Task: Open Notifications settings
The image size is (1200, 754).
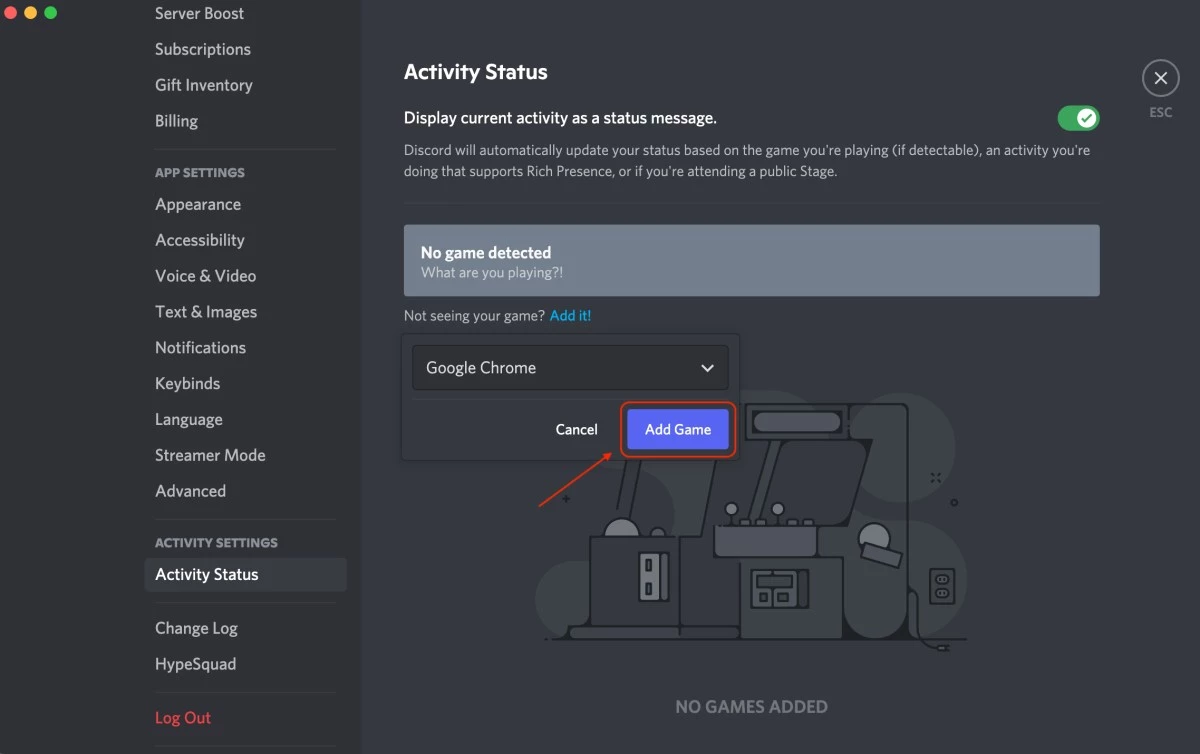Action: pos(200,348)
